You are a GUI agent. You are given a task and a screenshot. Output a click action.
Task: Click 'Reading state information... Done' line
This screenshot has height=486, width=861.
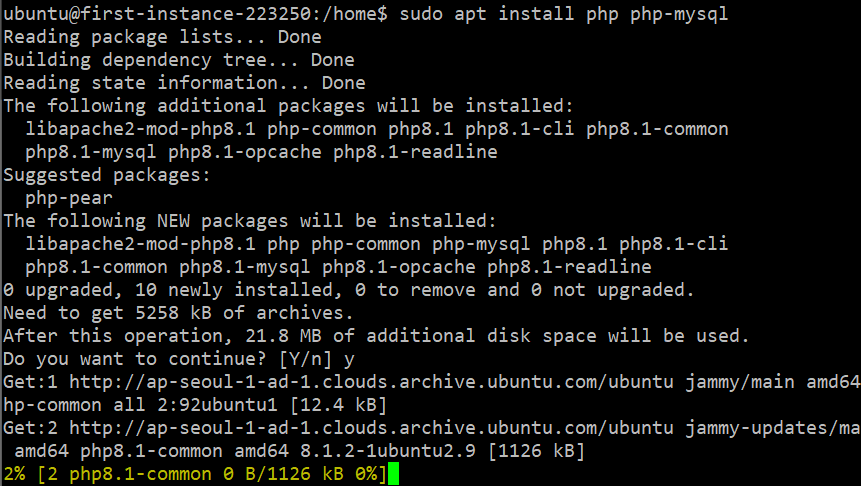click(x=184, y=83)
